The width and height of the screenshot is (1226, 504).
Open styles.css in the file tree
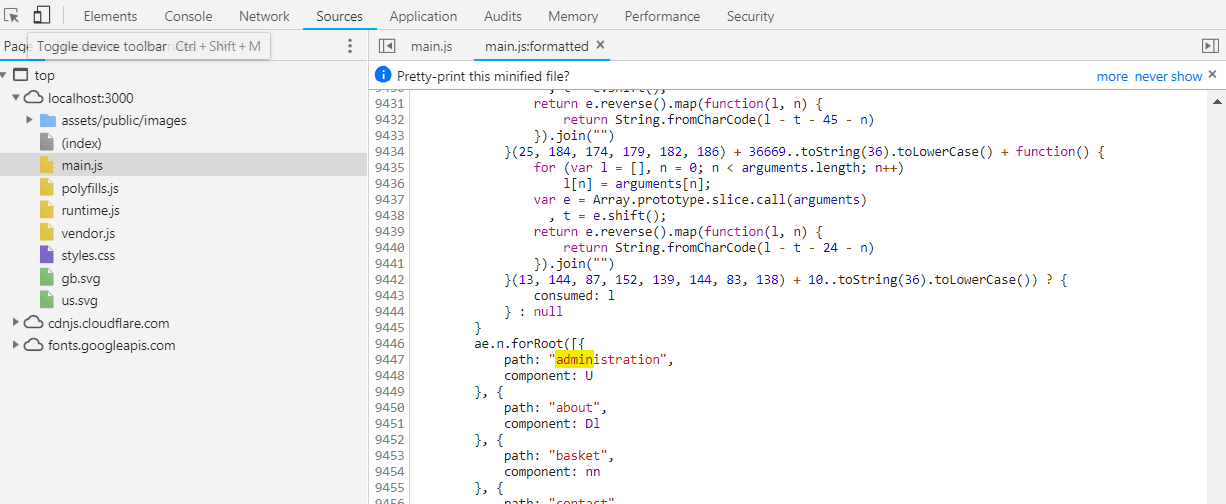88,255
